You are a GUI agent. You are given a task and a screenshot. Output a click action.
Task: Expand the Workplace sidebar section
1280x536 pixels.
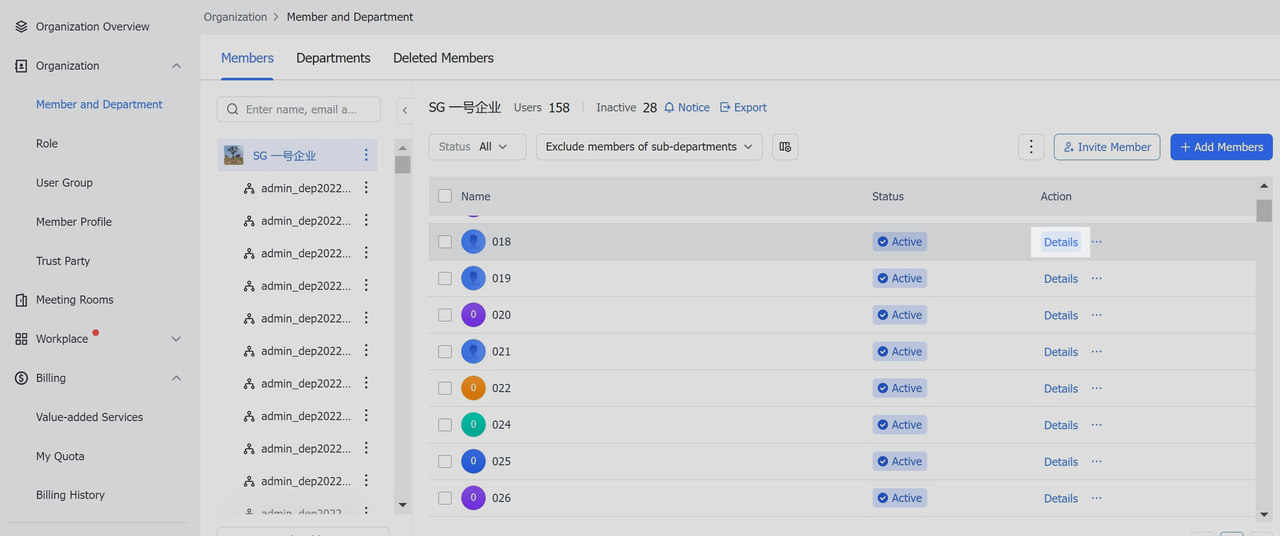(176, 339)
